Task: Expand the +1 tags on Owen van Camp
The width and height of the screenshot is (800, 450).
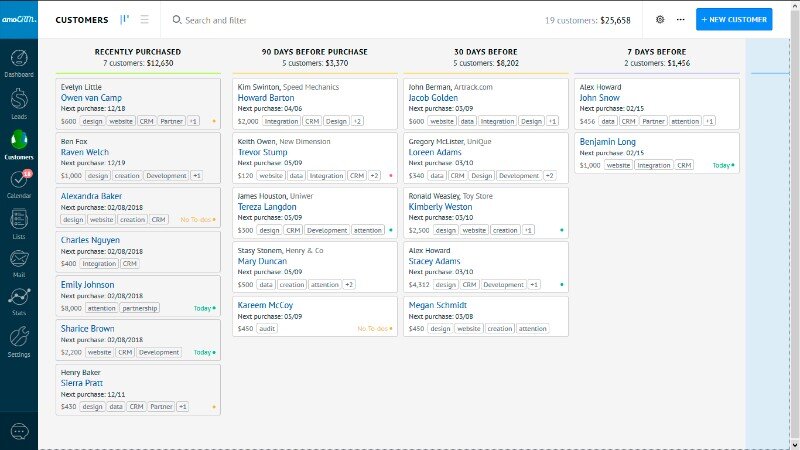Action: pos(193,121)
